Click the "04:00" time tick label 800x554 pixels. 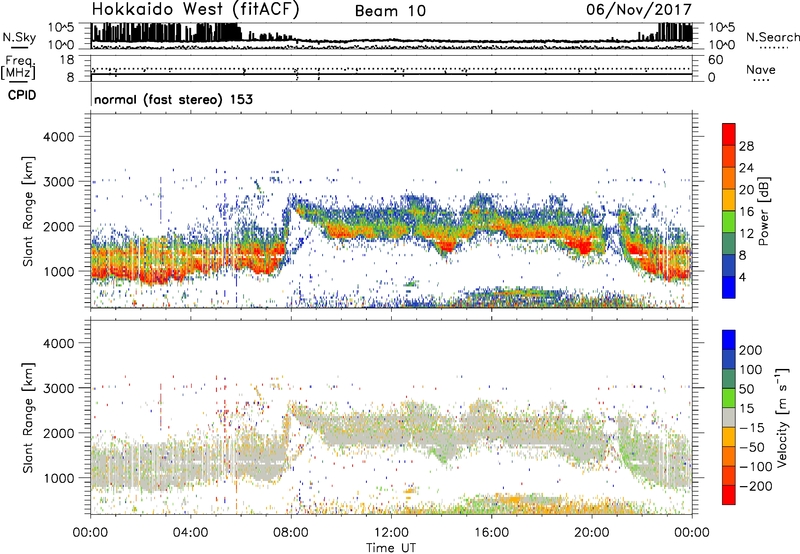point(191,533)
